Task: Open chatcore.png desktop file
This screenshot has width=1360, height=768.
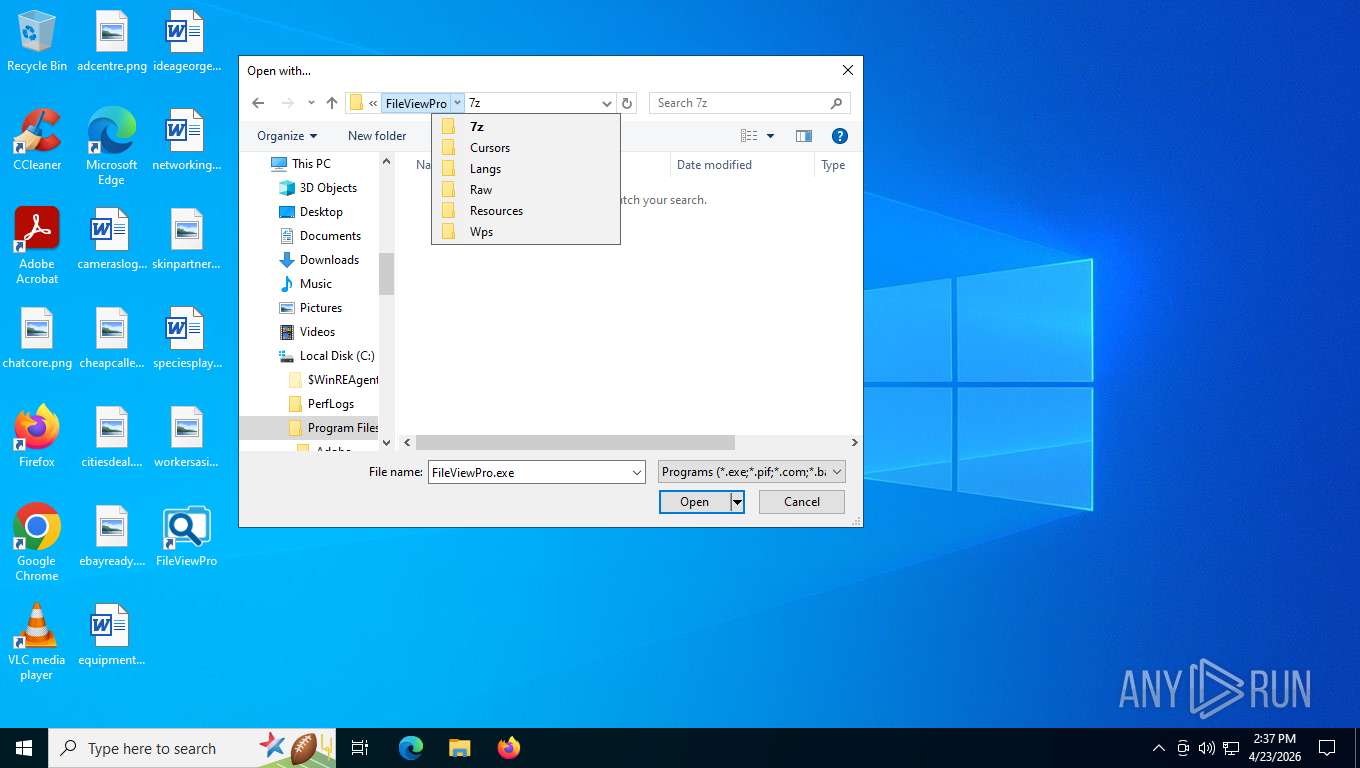Action: [37, 338]
